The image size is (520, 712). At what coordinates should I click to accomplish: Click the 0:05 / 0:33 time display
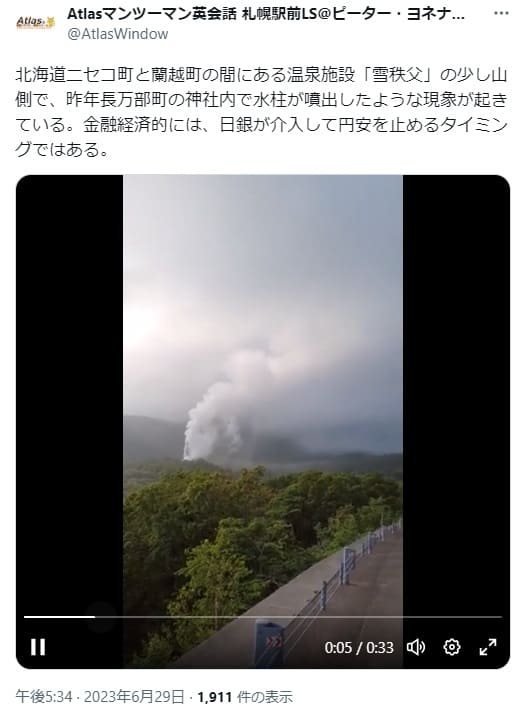pyautogui.click(x=359, y=647)
